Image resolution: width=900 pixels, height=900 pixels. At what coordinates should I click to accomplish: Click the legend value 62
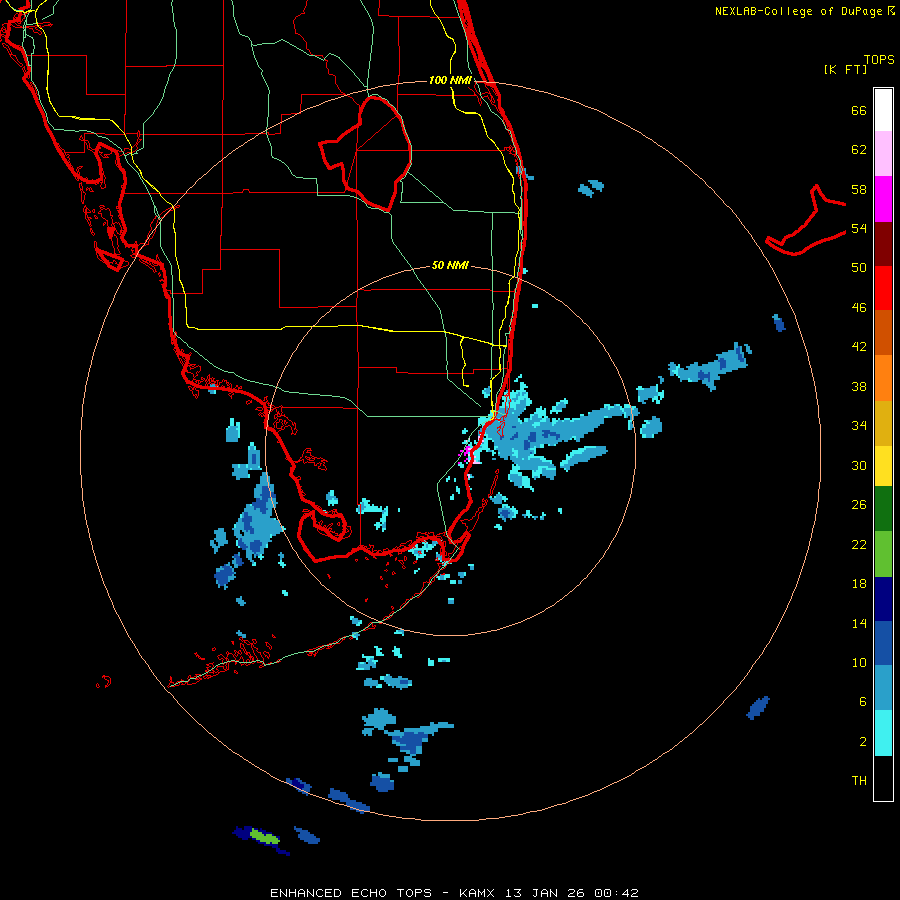[x=859, y=150]
